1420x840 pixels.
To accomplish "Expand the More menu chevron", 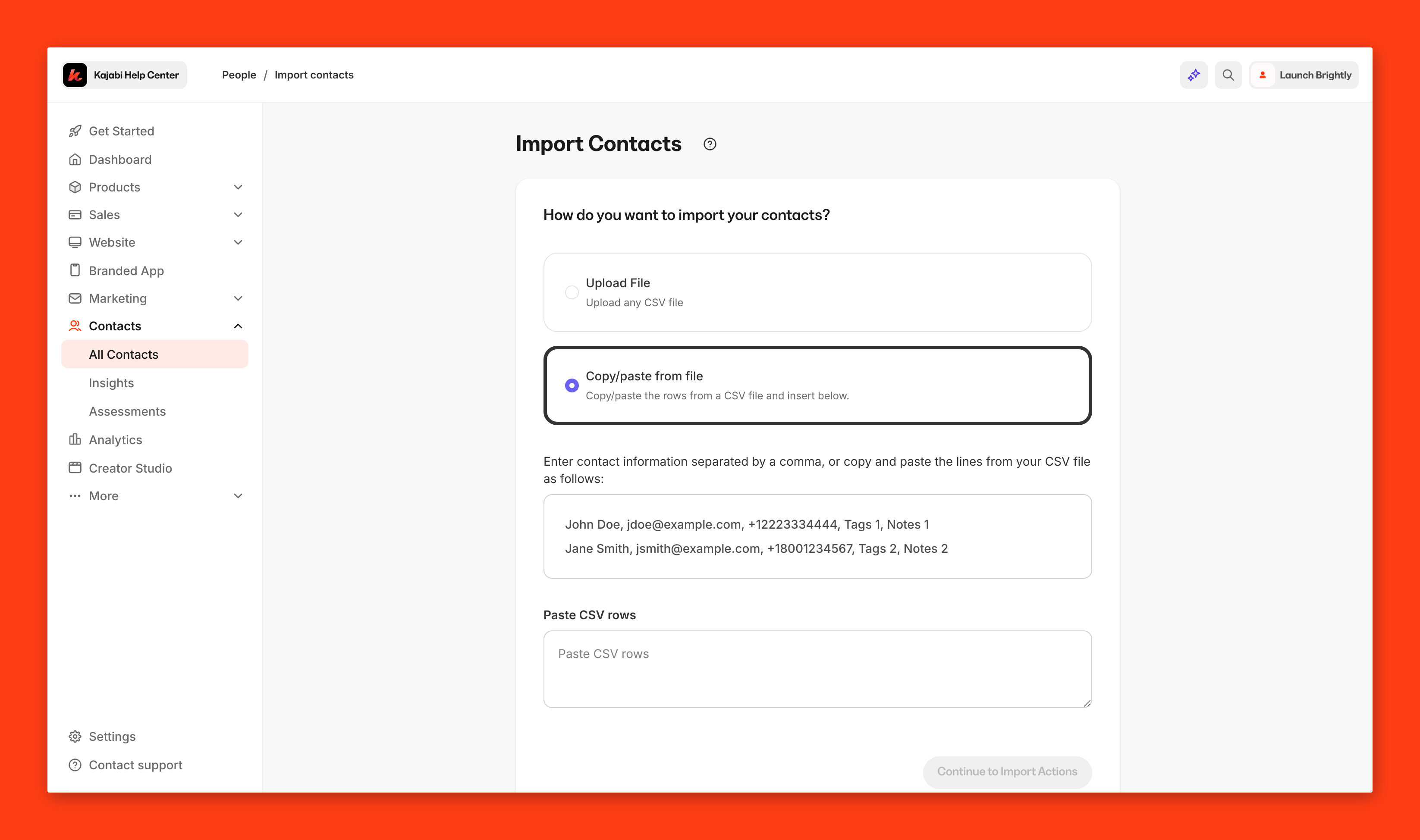I will pos(238,496).
